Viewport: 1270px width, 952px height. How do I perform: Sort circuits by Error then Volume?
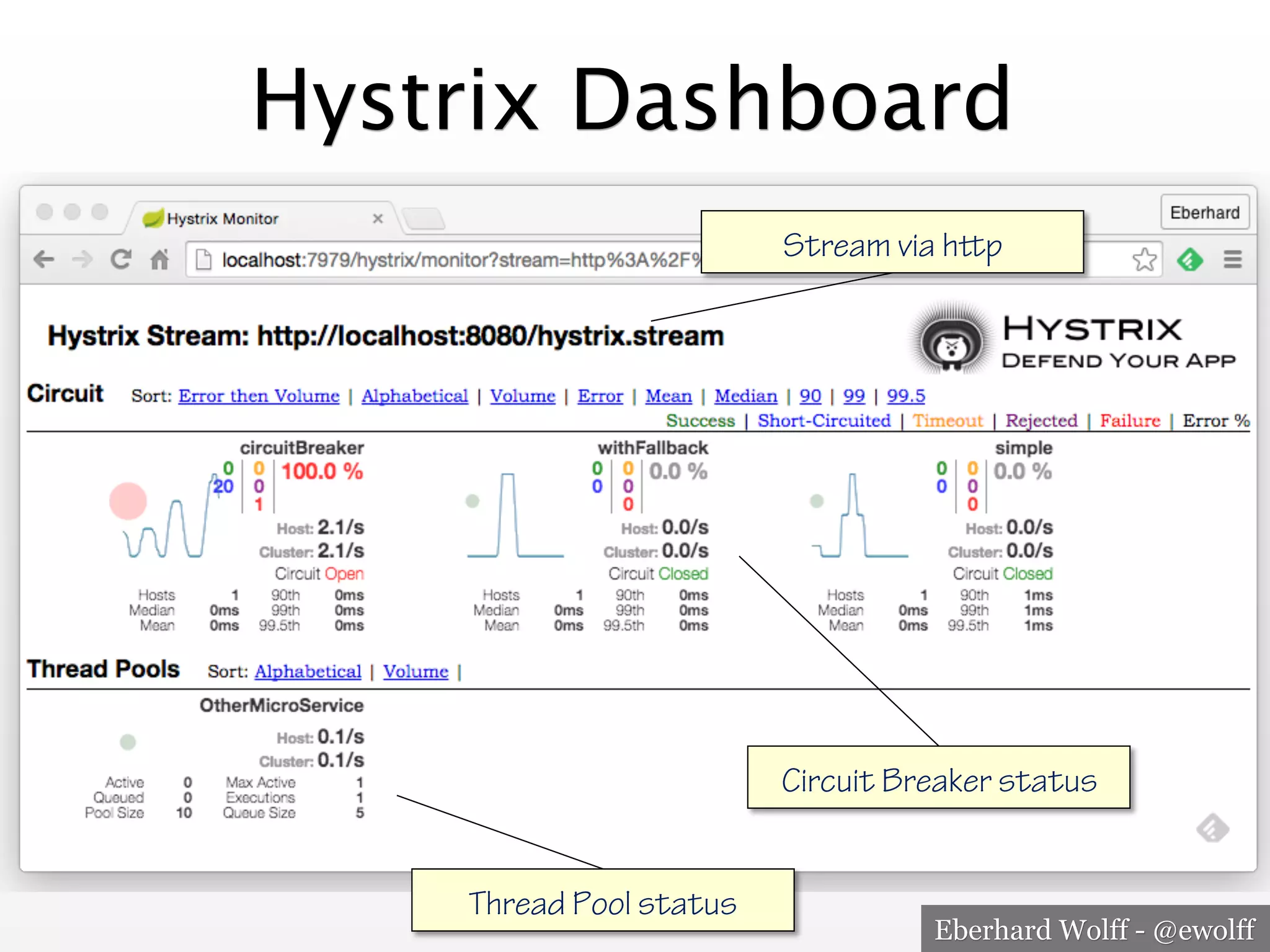(259, 396)
